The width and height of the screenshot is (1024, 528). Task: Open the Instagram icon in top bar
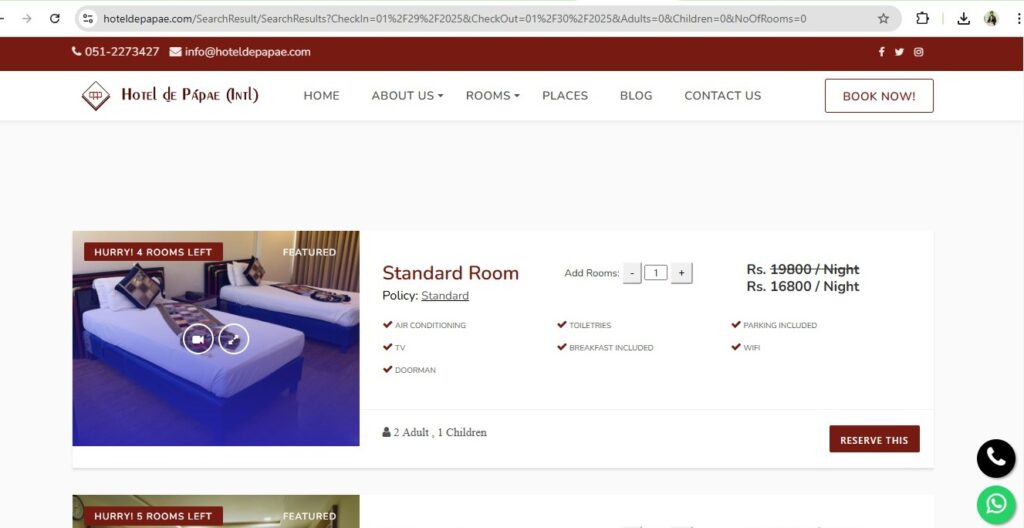(x=918, y=52)
